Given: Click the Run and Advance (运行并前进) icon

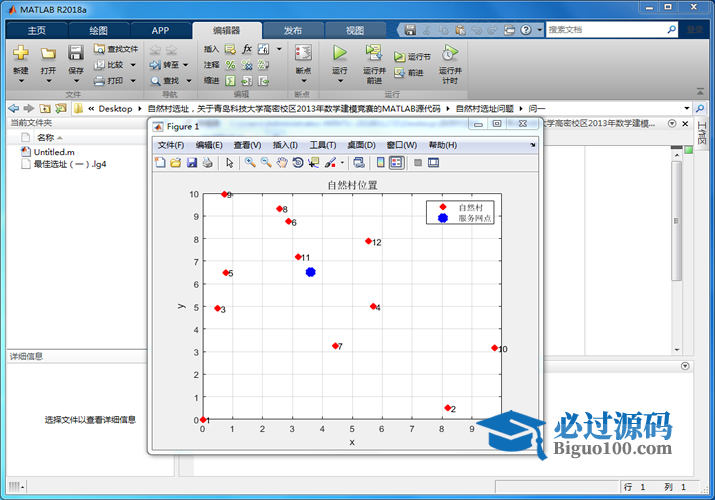Looking at the screenshot, I should coord(374,53).
